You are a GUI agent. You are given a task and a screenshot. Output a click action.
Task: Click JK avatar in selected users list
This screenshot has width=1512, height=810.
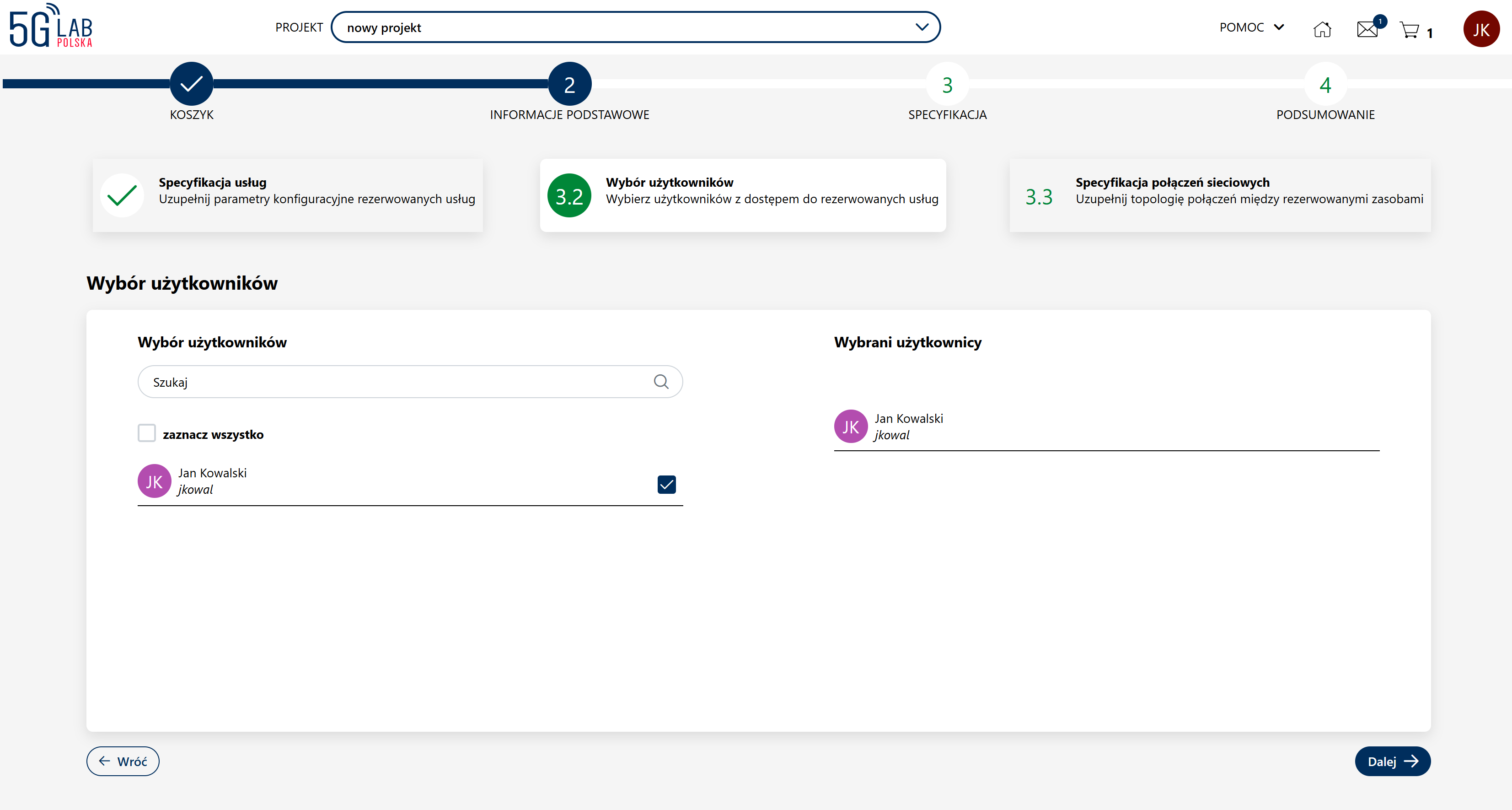point(851,427)
